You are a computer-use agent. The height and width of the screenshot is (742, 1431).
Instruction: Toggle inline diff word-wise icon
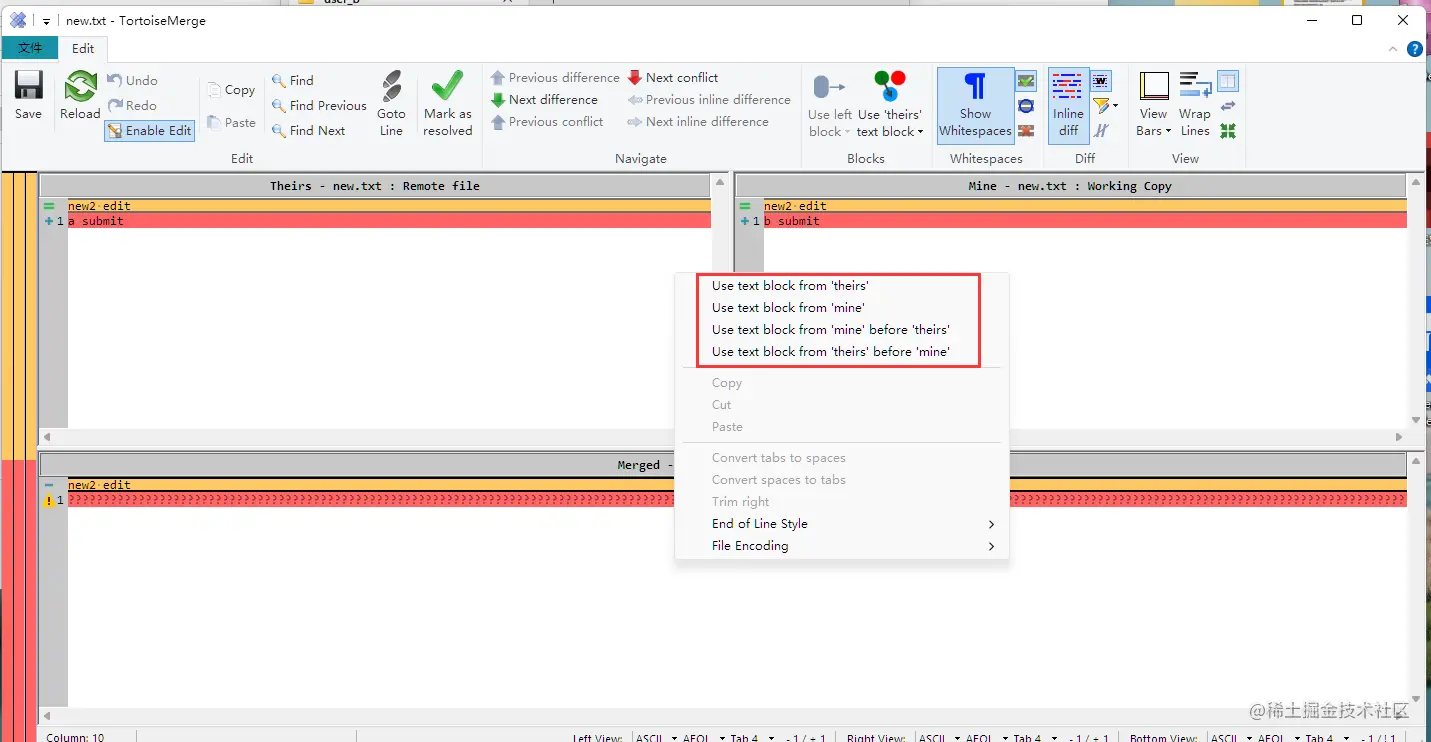(1101, 81)
